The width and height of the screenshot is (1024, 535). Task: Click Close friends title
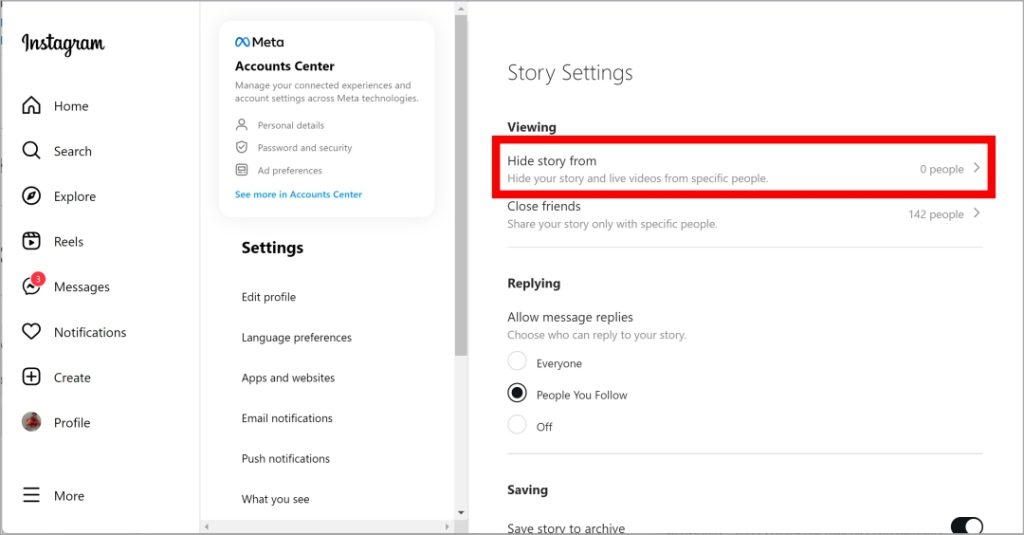click(544, 206)
